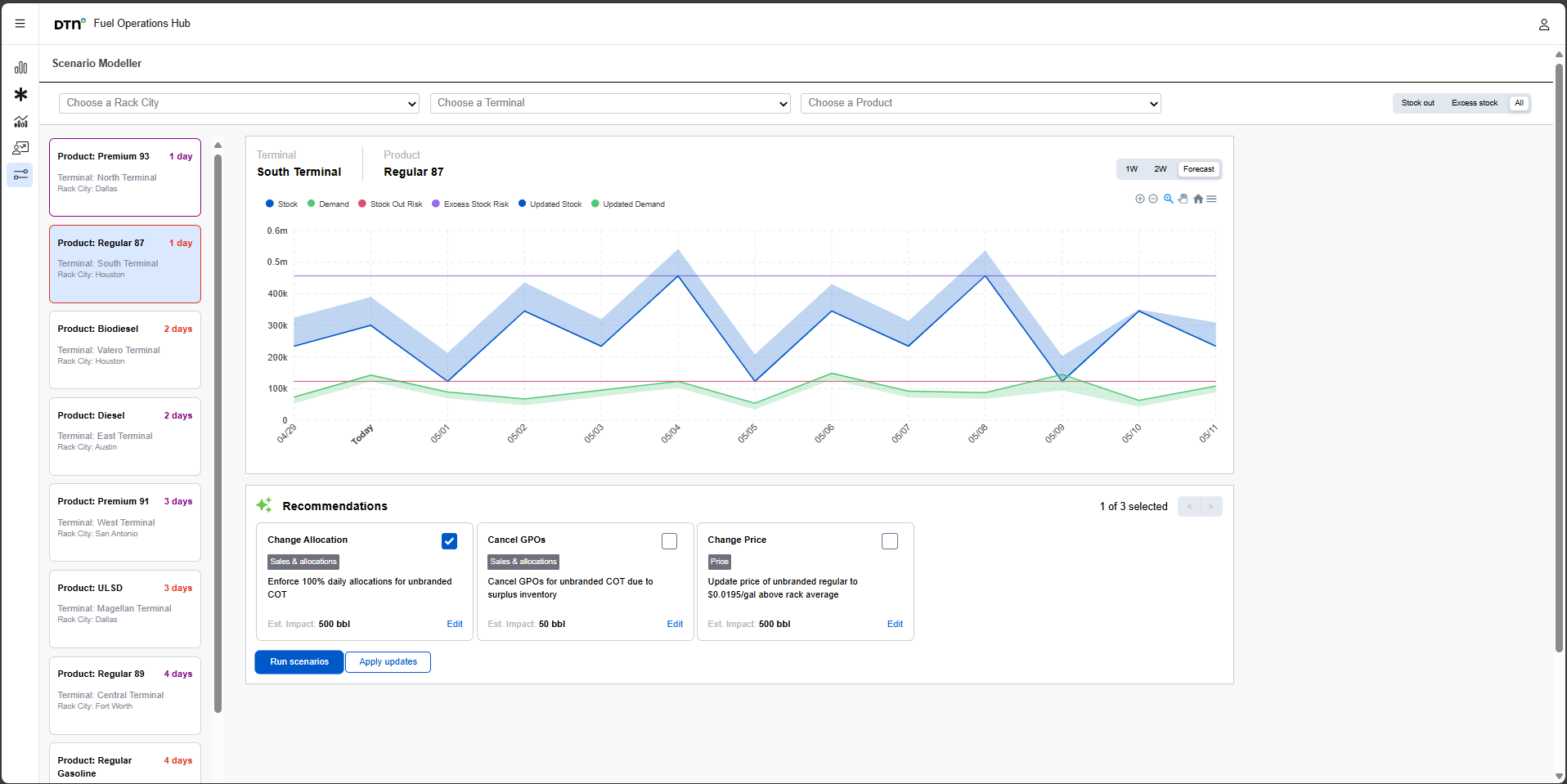Viewport: 1567px width, 784px height.
Task: Open the user profile icon
Action: [x=1544, y=25]
